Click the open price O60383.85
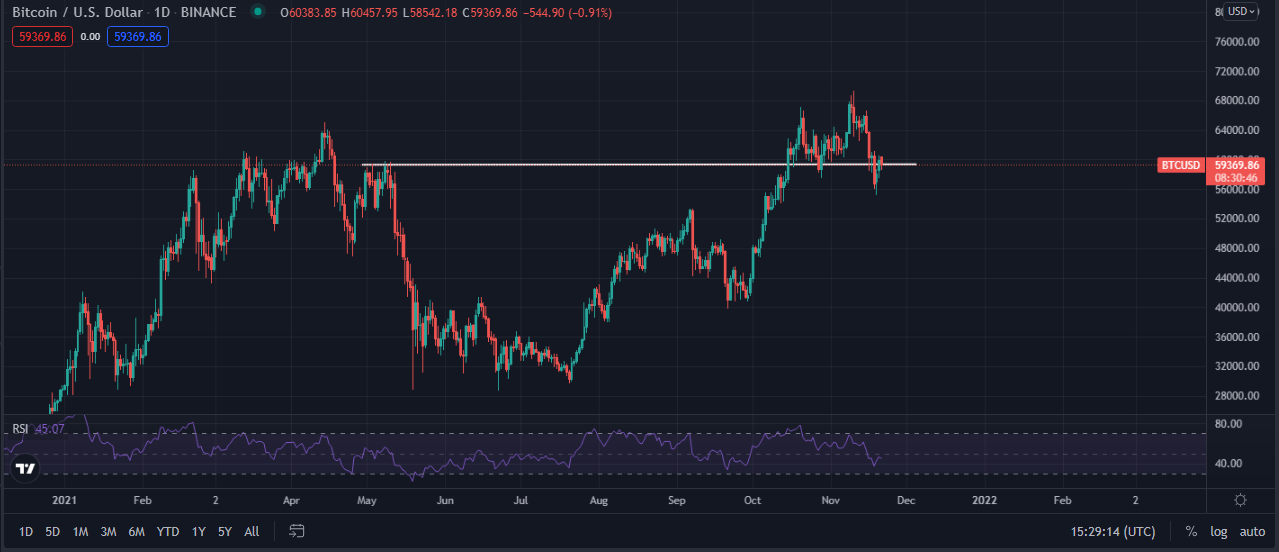 (x=309, y=12)
